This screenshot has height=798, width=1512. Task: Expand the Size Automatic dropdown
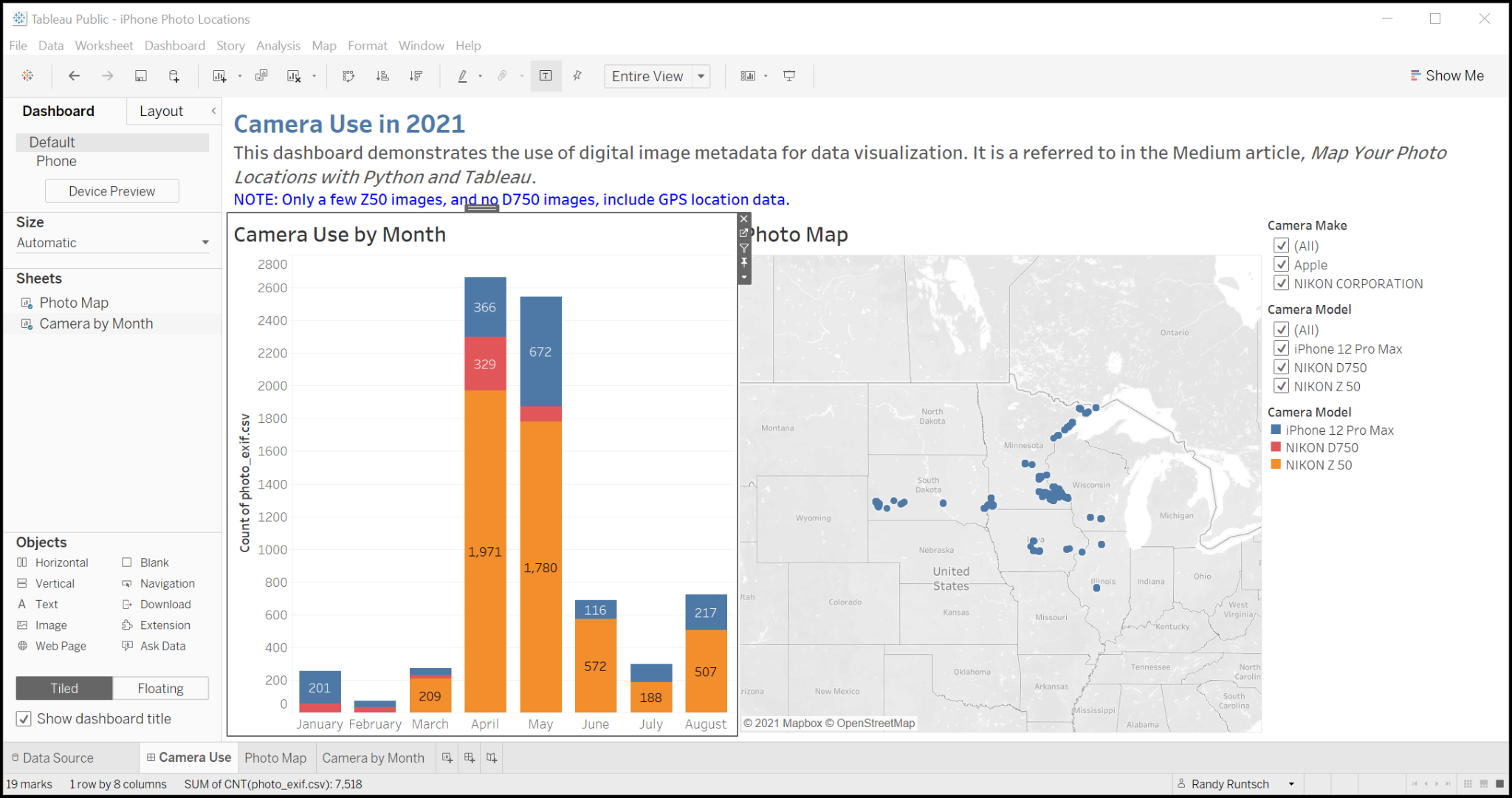pyautogui.click(x=205, y=243)
